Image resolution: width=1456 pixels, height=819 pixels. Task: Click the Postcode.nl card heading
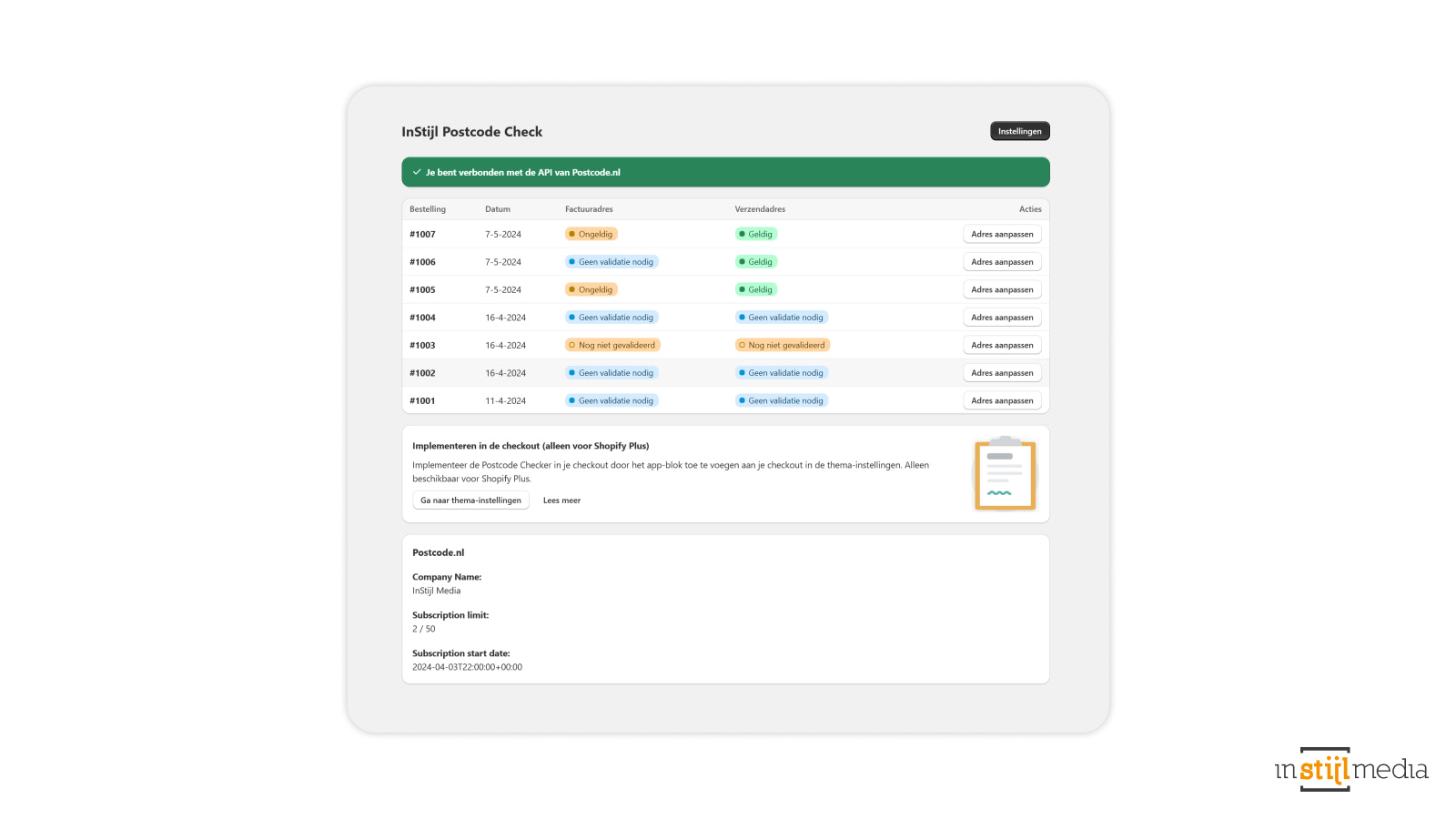coord(438,552)
